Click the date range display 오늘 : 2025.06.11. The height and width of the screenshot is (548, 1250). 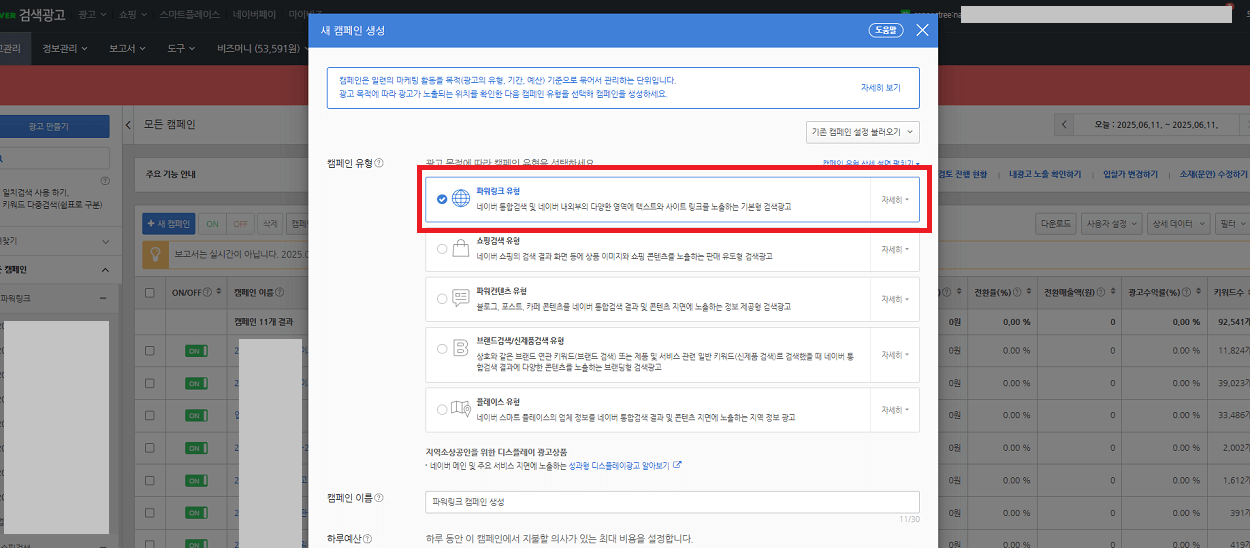click(x=1156, y=125)
